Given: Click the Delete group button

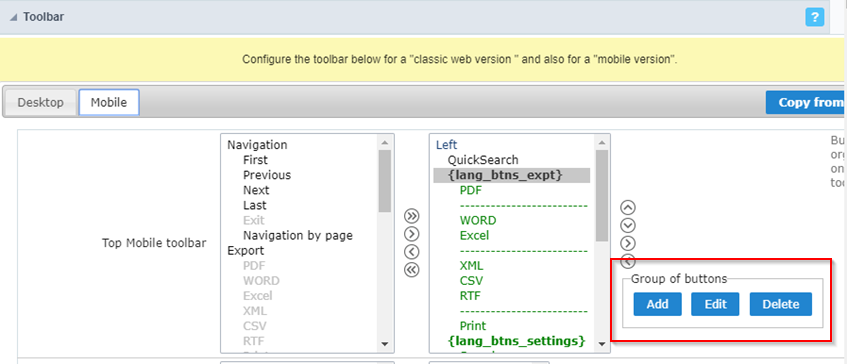Looking at the screenshot, I should pos(781,304).
